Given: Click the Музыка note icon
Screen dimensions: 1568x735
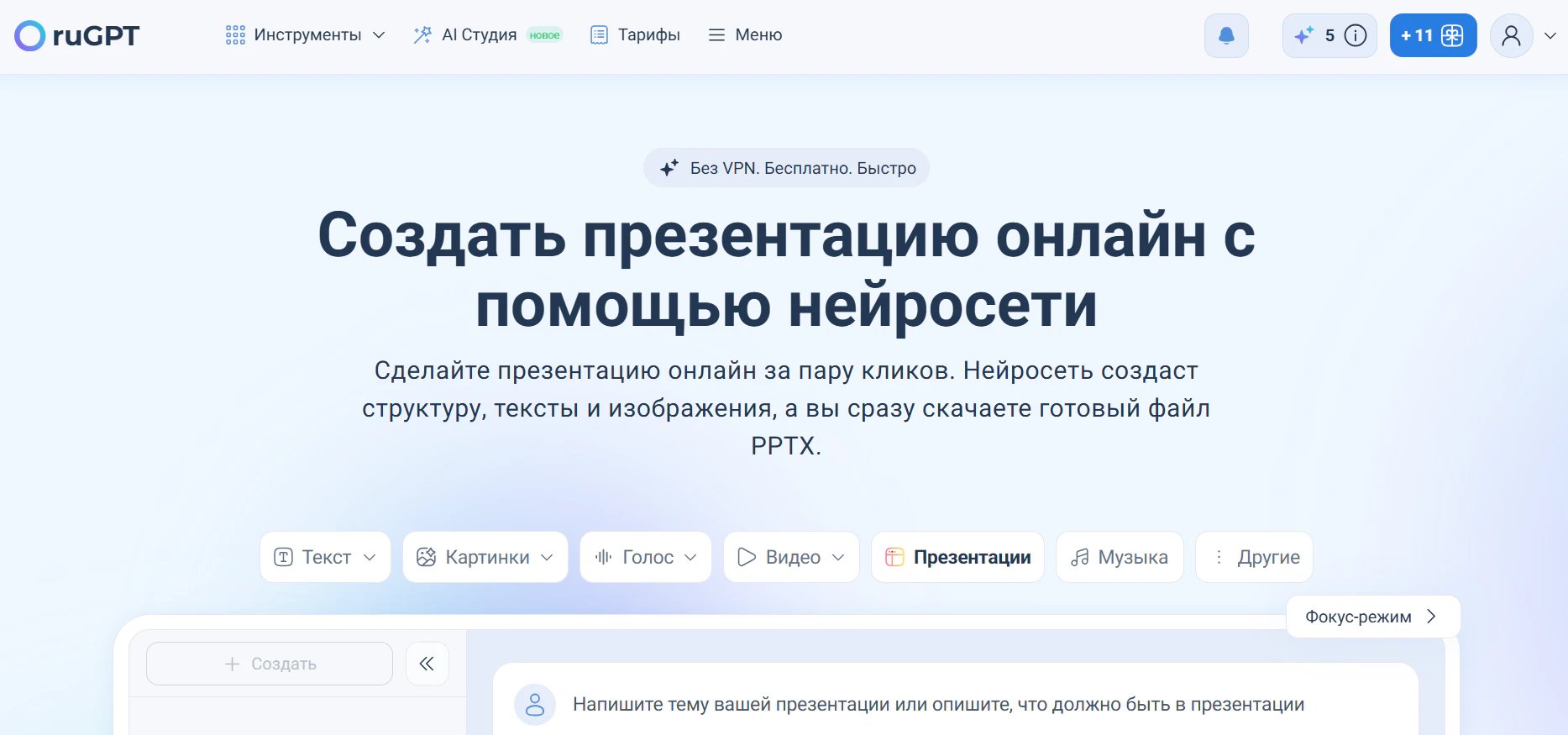Looking at the screenshot, I should click(1080, 557).
